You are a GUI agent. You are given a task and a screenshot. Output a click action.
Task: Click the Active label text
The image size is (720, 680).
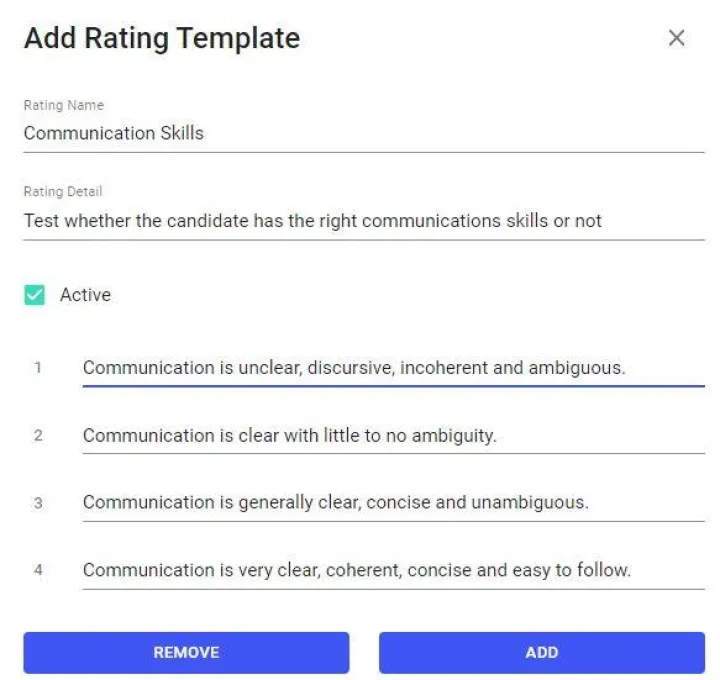coord(85,295)
